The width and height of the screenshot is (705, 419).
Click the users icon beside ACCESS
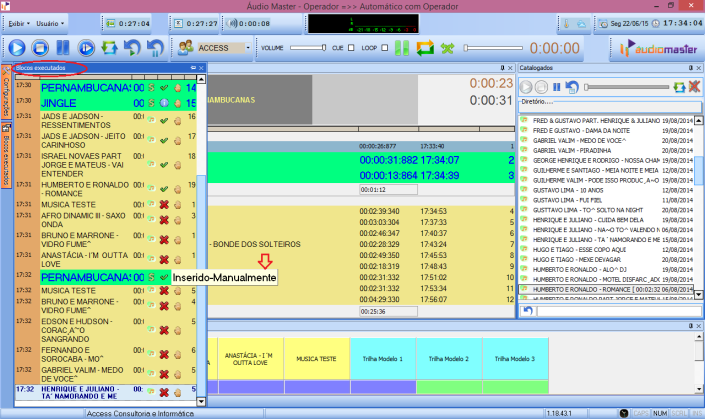(185, 48)
